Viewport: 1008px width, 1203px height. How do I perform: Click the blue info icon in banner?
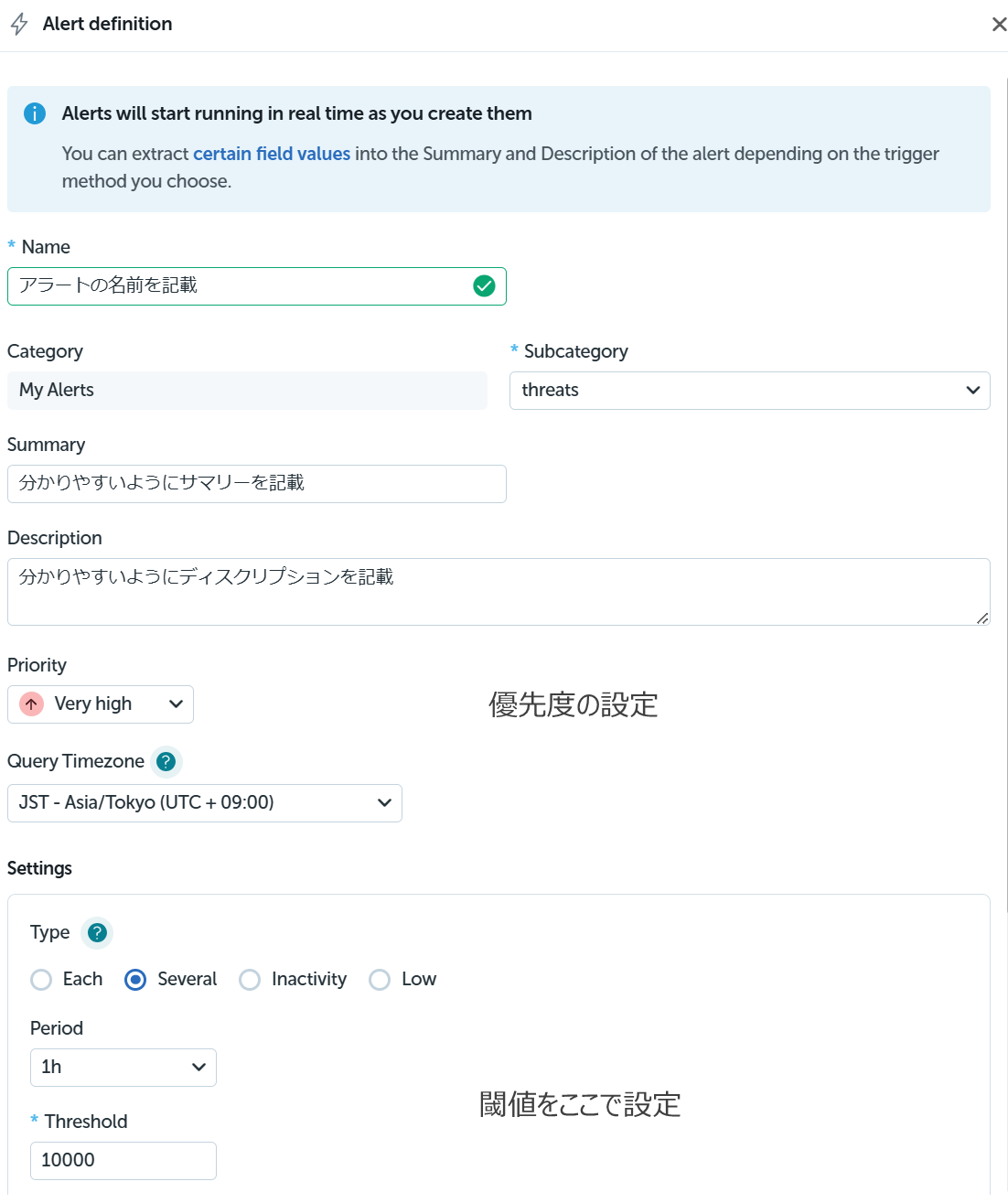pyautogui.click(x=35, y=113)
